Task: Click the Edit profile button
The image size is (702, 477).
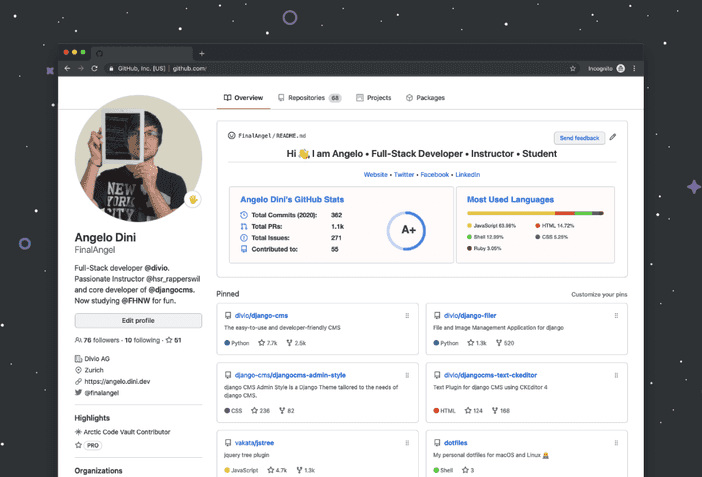Action: [138, 321]
